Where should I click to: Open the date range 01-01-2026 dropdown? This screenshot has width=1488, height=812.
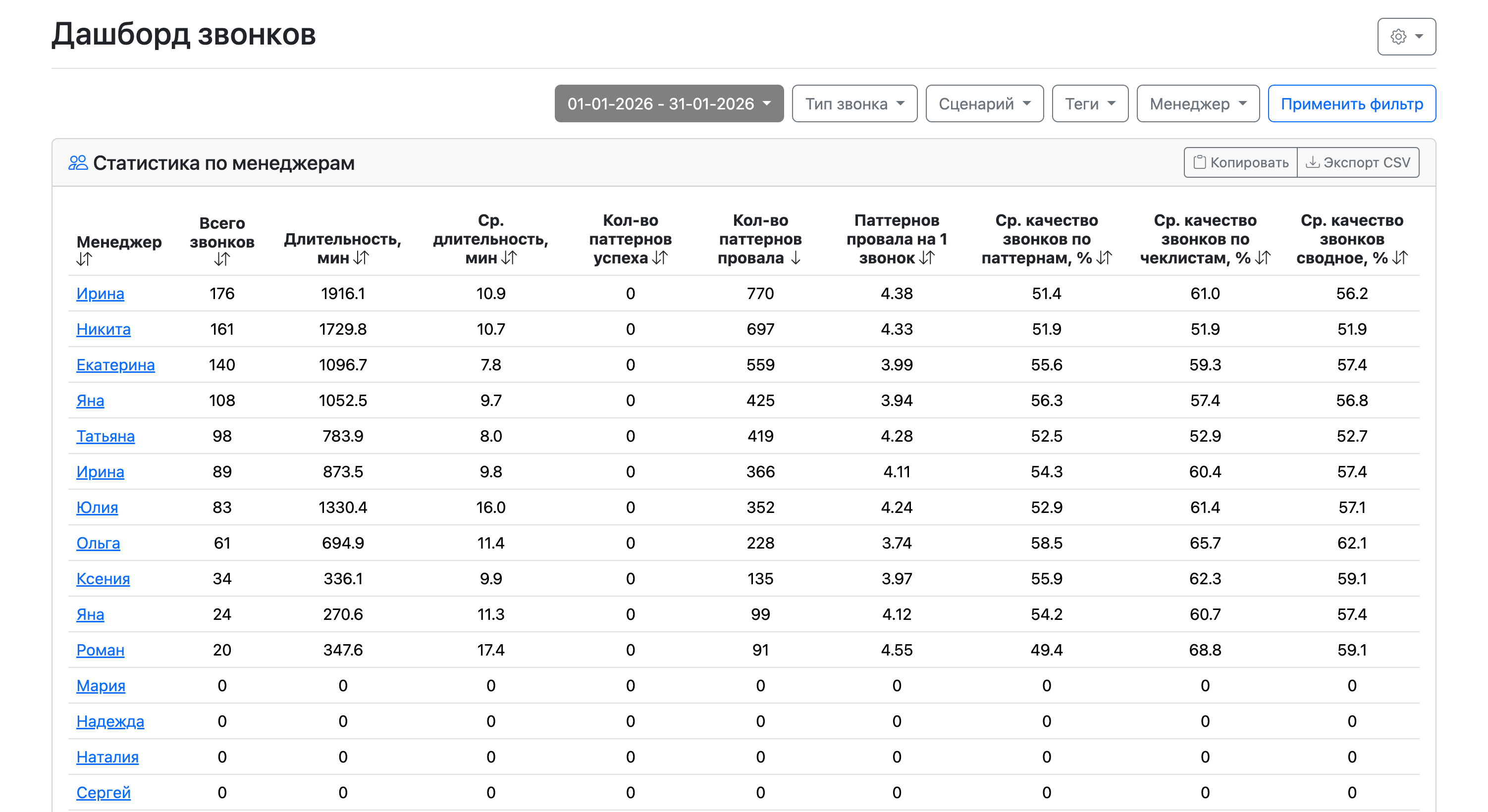click(x=668, y=104)
